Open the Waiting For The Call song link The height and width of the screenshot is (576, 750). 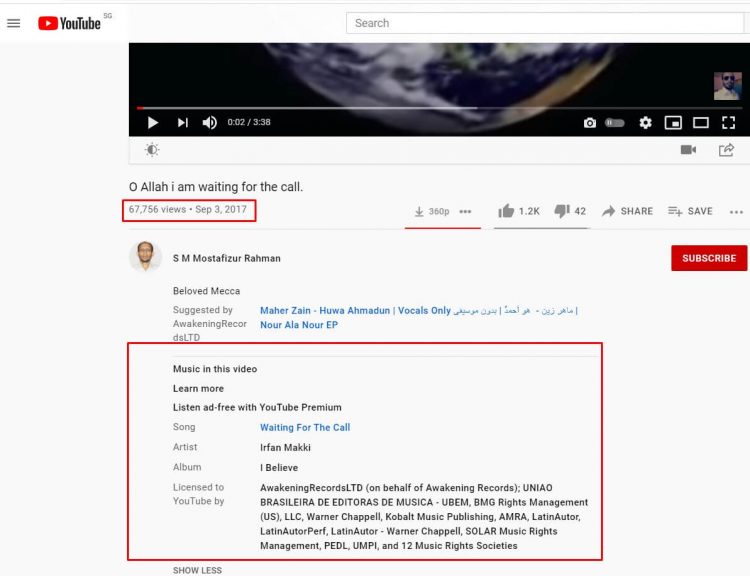click(305, 428)
